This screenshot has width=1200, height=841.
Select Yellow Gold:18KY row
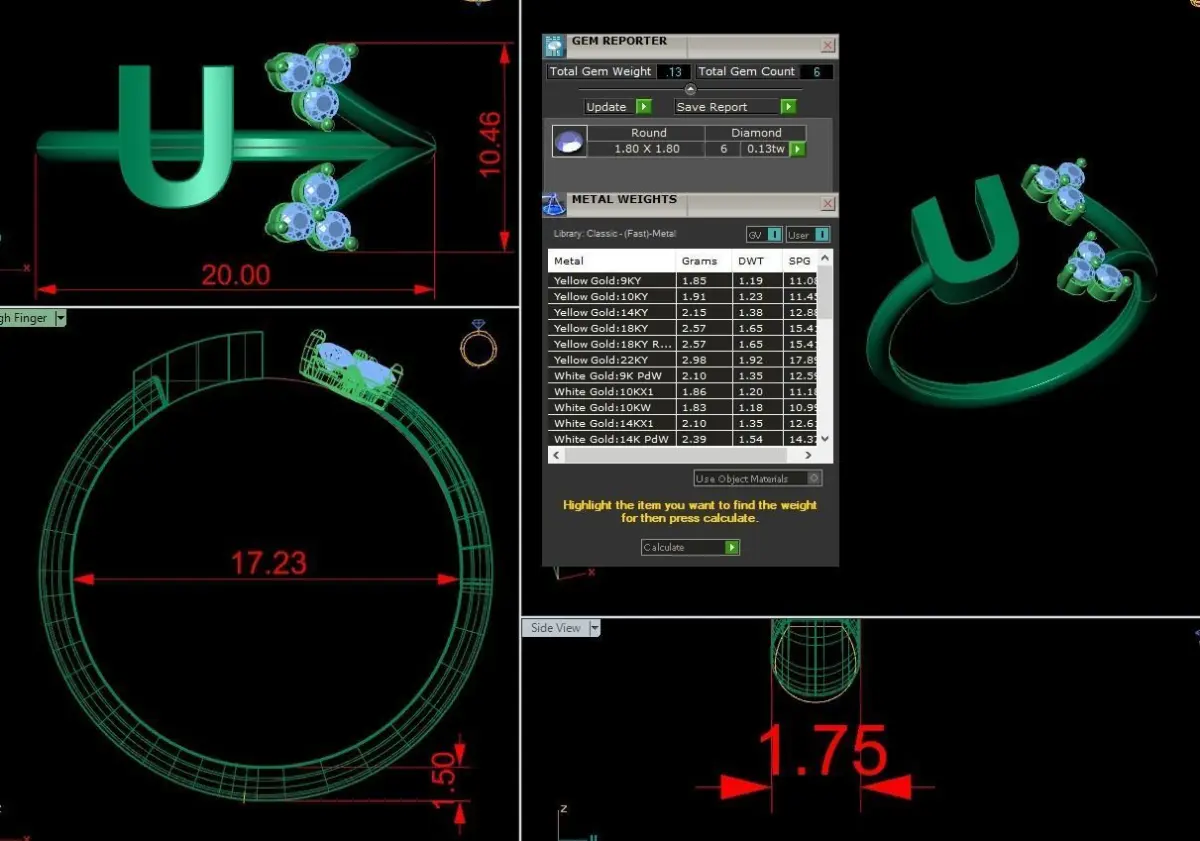coord(683,328)
